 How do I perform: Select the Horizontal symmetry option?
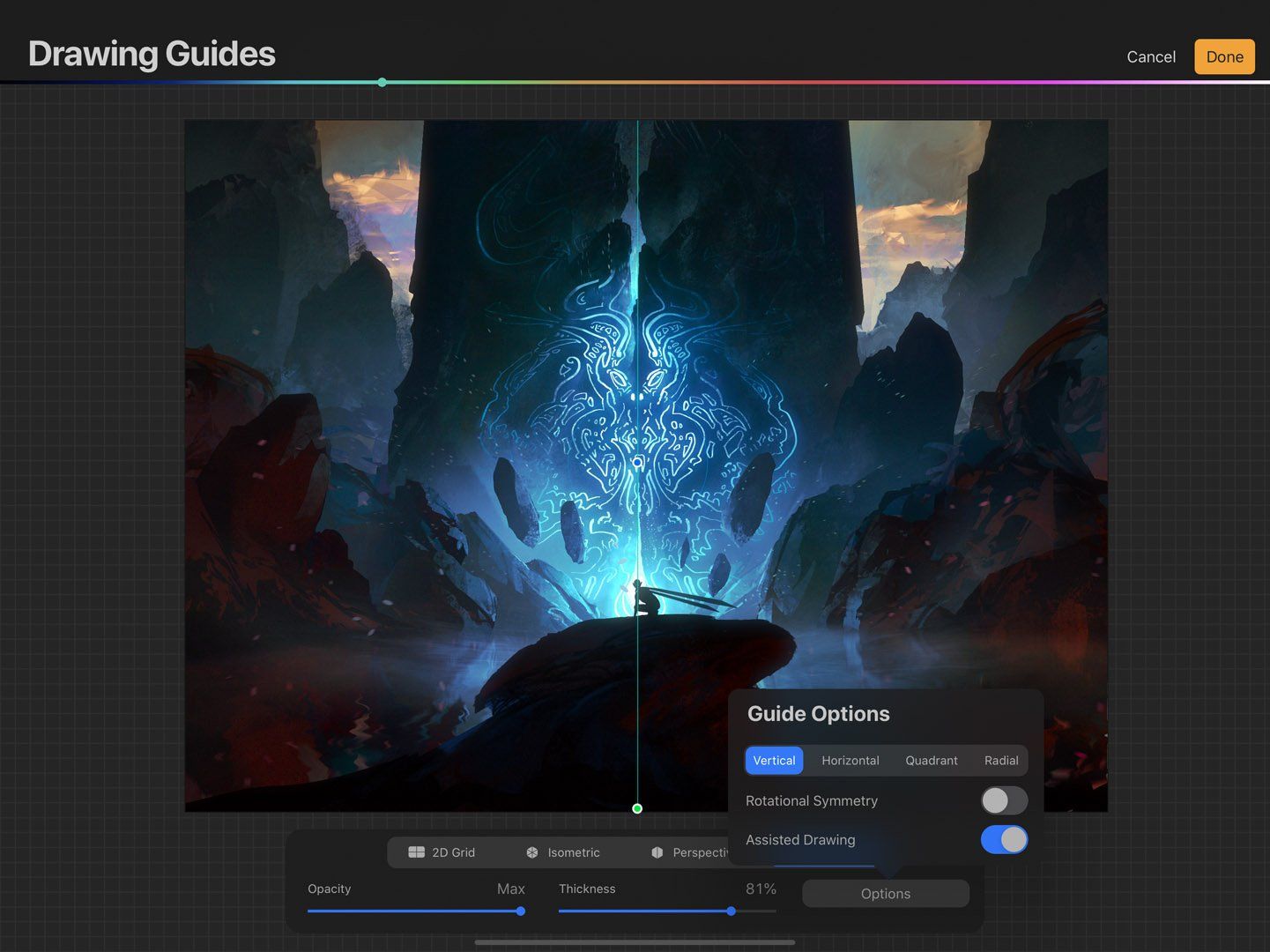click(850, 760)
